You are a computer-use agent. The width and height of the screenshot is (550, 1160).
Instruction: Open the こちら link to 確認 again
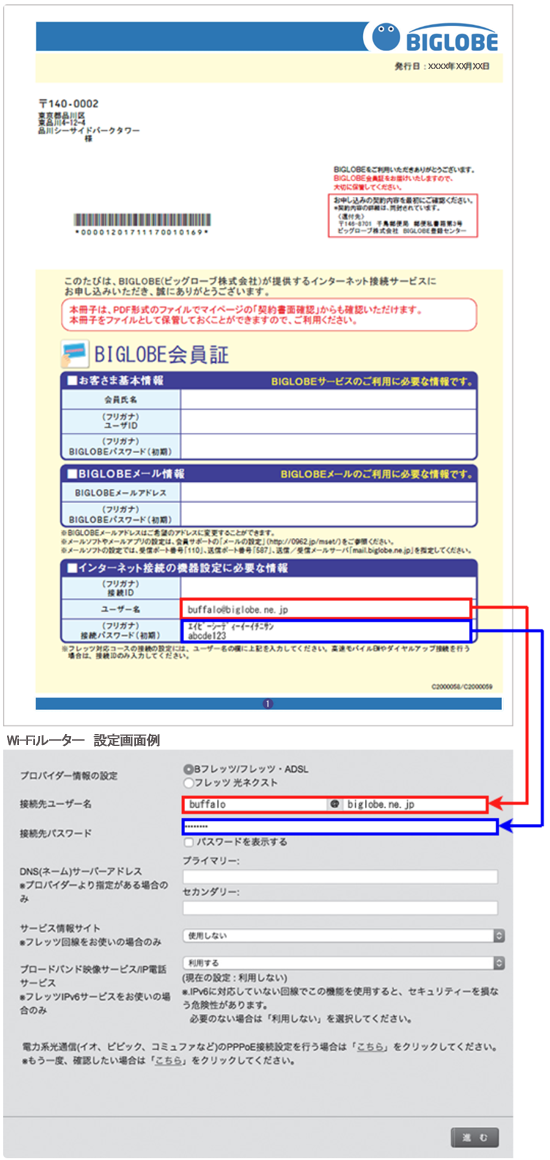click(x=169, y=1060)
